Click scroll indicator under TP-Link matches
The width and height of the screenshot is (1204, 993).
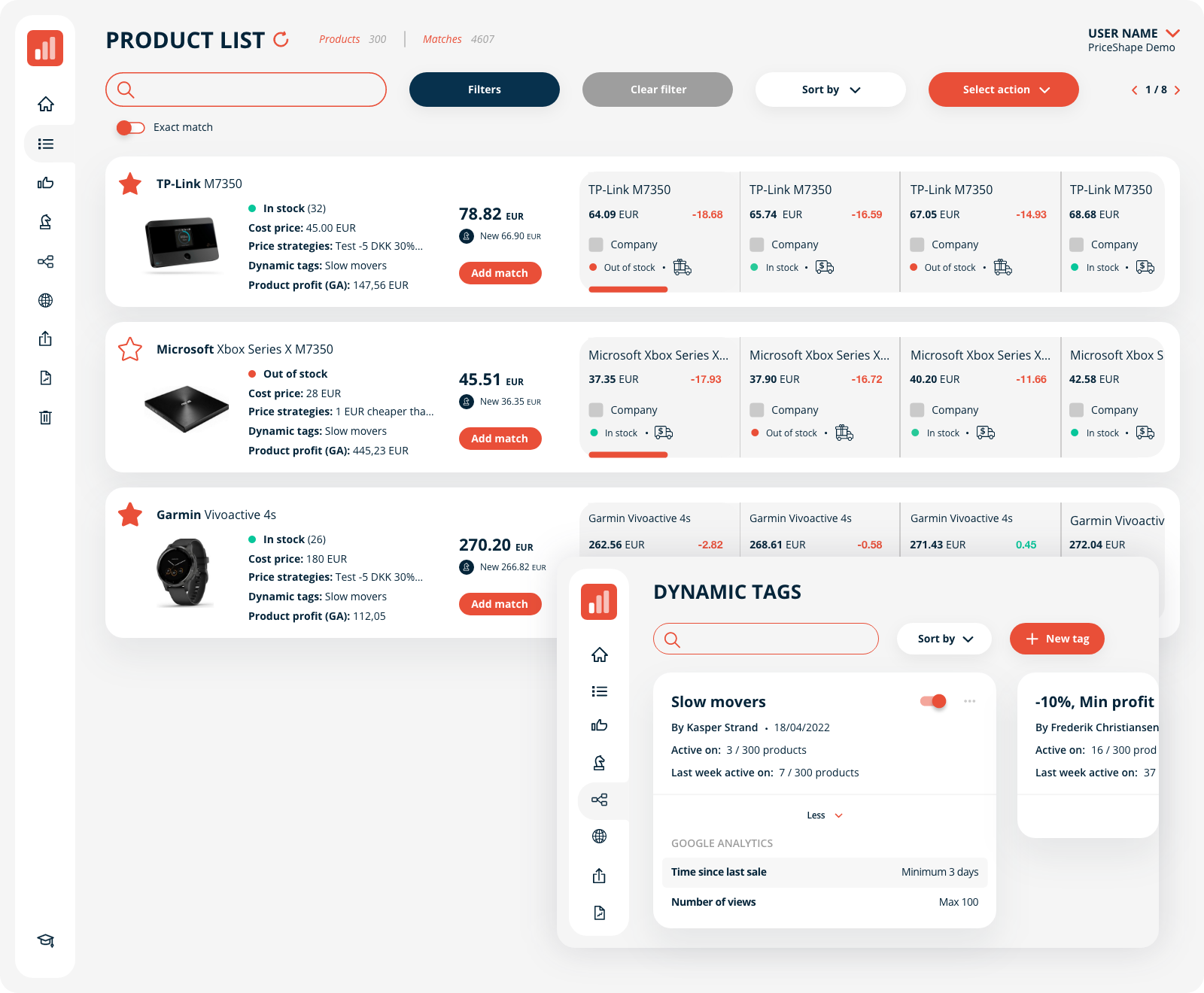pos(628,290)
